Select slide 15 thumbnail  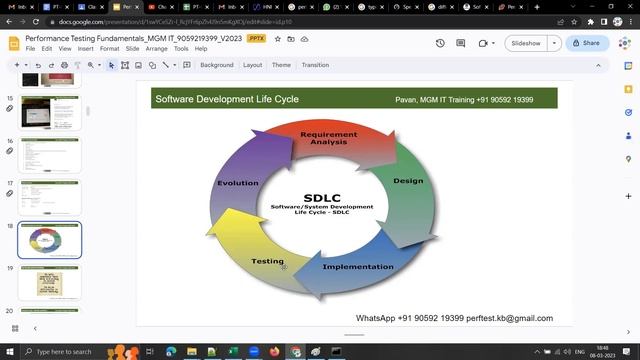[x=50, y=113]
